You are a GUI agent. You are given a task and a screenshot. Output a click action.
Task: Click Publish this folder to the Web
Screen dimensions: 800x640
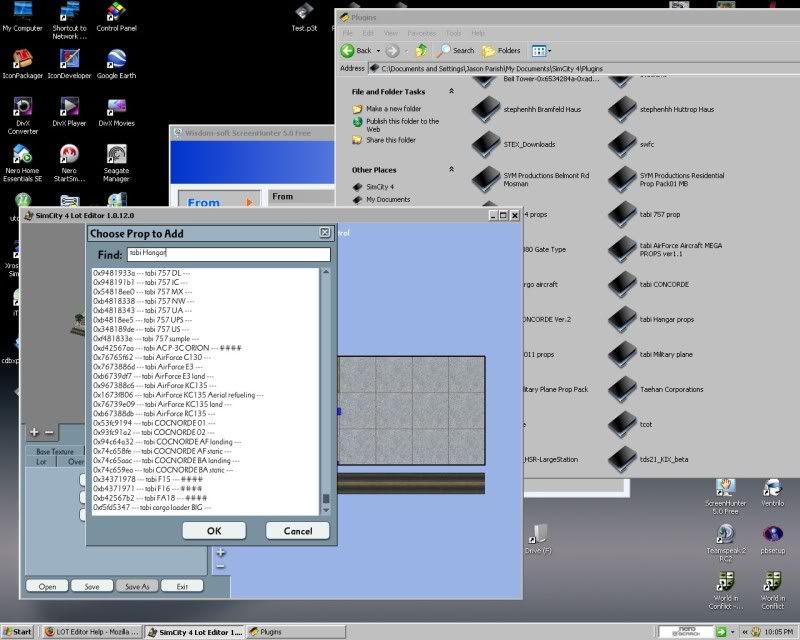(x=402, y=125)
